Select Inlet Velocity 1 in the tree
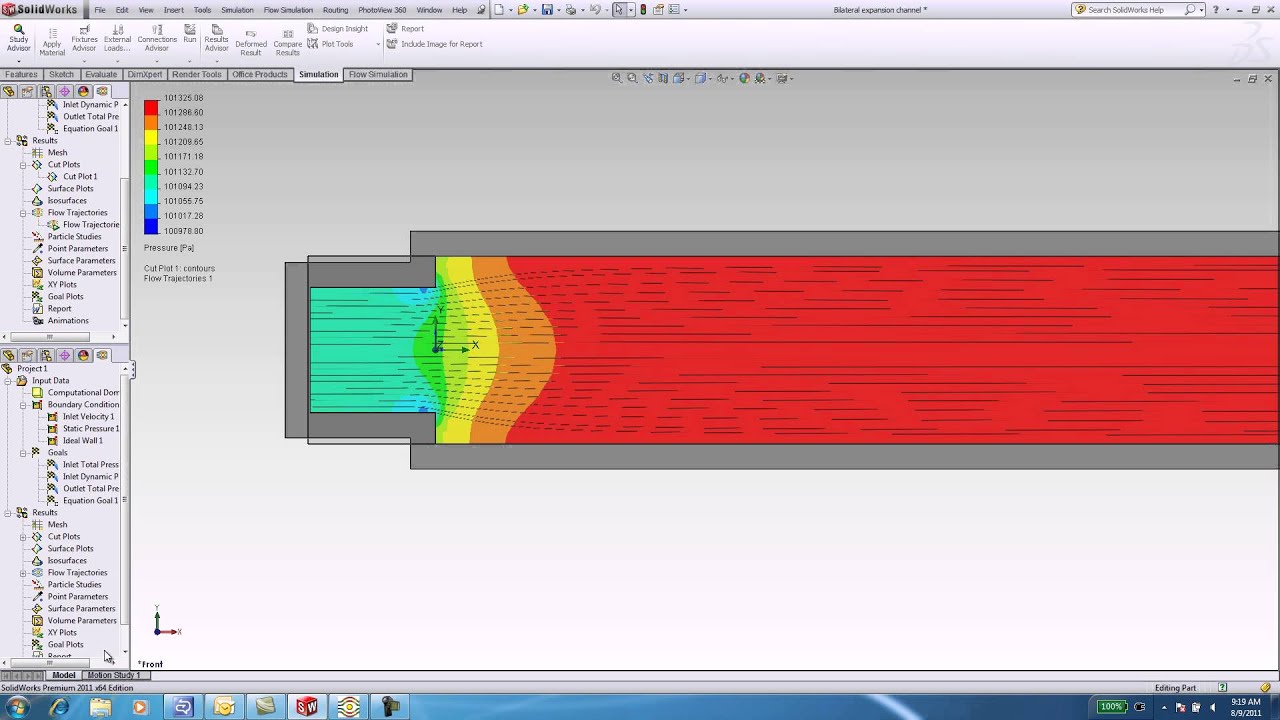 coord(88,417)
